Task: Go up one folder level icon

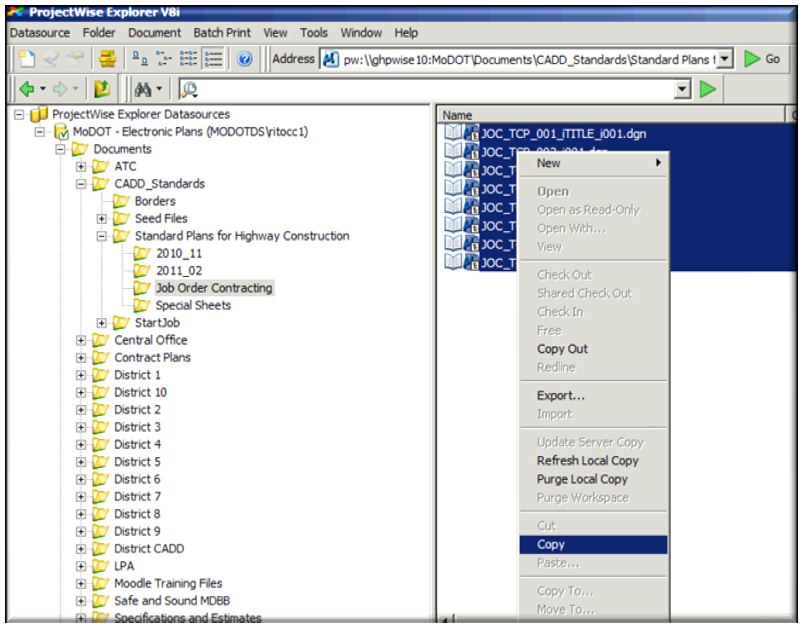Action: click(x=102, y=89)
